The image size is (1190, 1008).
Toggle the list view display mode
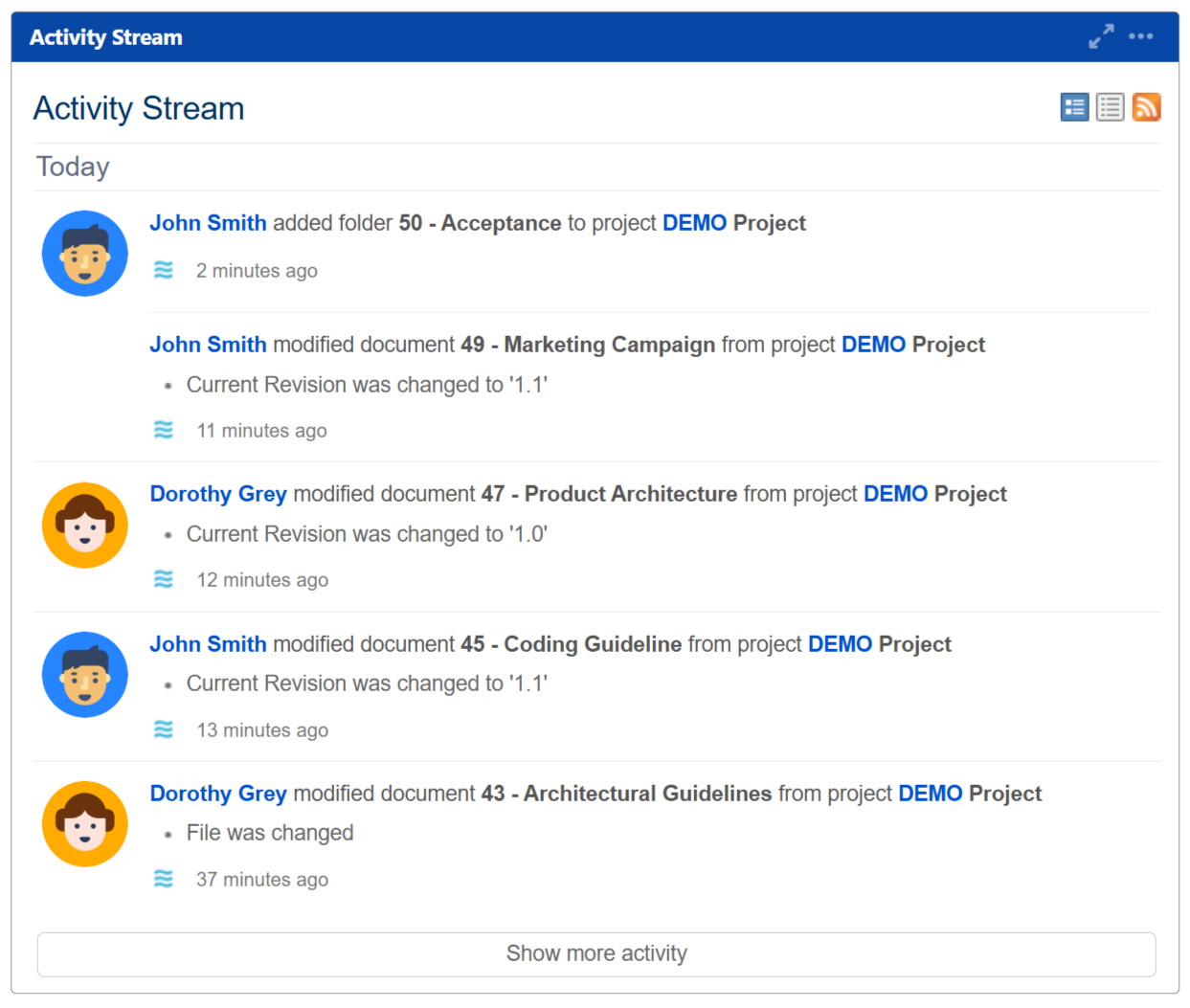pos(1110,106)
